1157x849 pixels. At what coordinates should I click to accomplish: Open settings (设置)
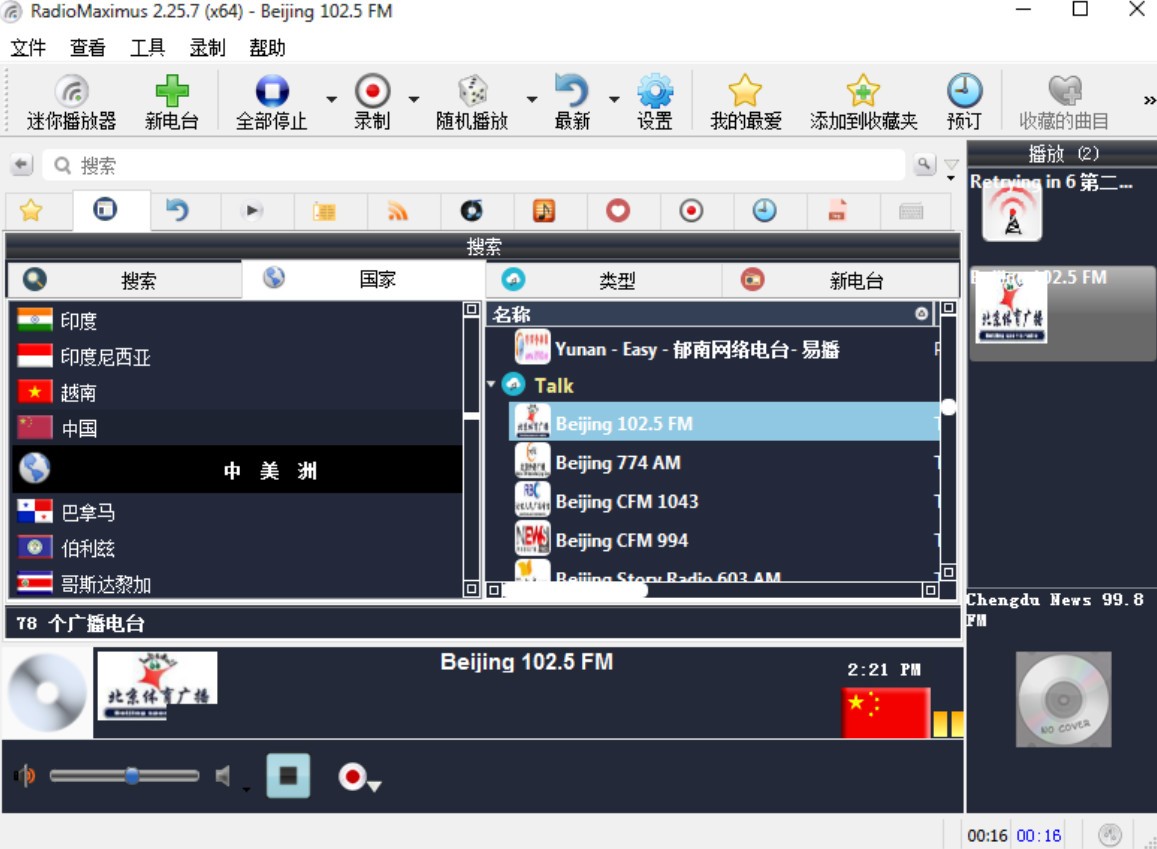655,103
